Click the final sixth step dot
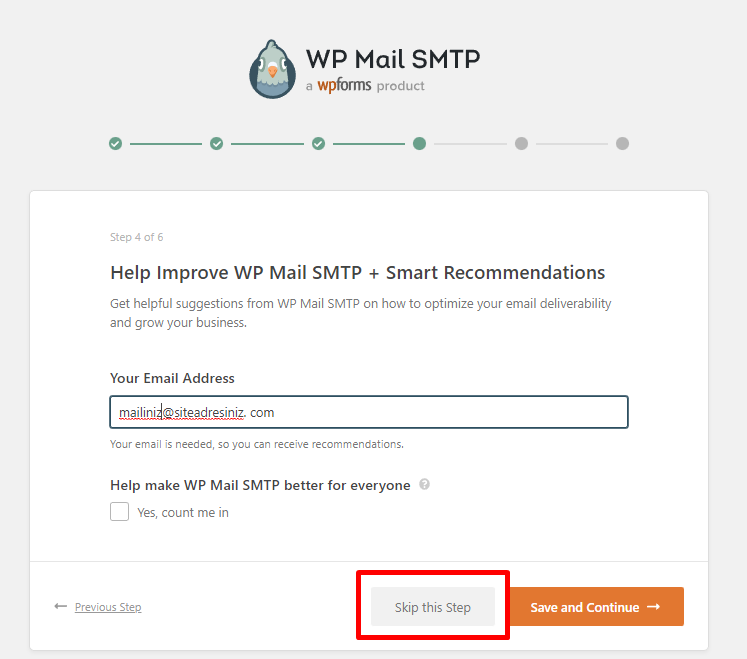 (x=622, y=144)
